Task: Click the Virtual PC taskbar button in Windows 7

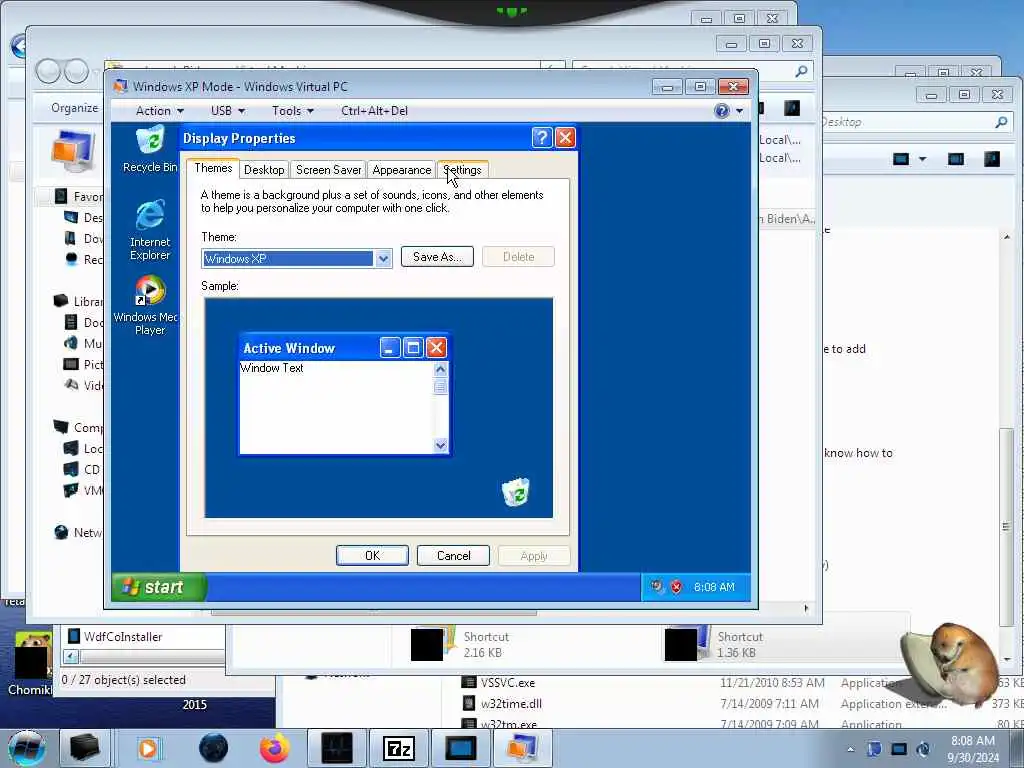Action: pos(522,748)
